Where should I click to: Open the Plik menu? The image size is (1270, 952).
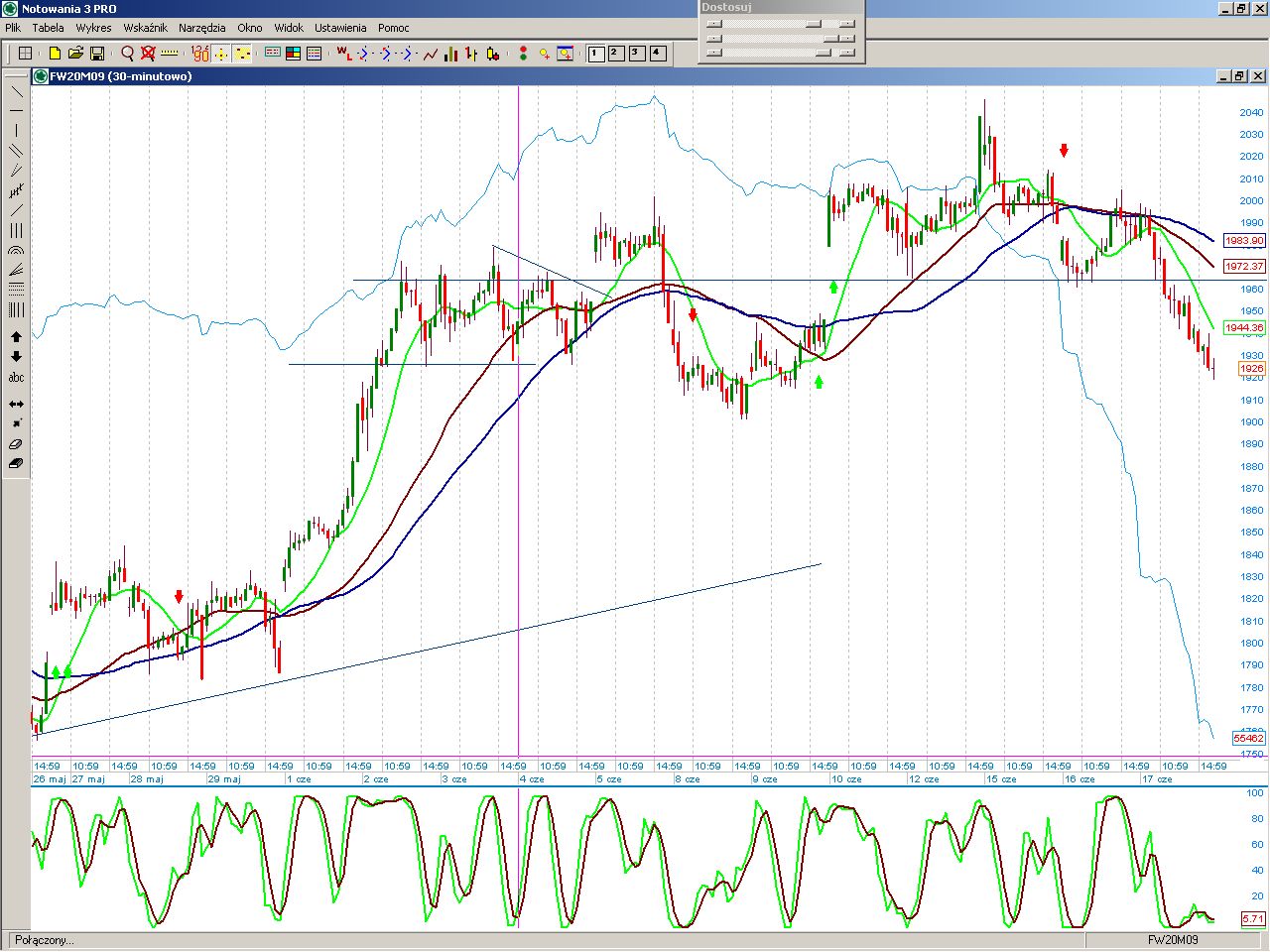(x=13, y=28)
